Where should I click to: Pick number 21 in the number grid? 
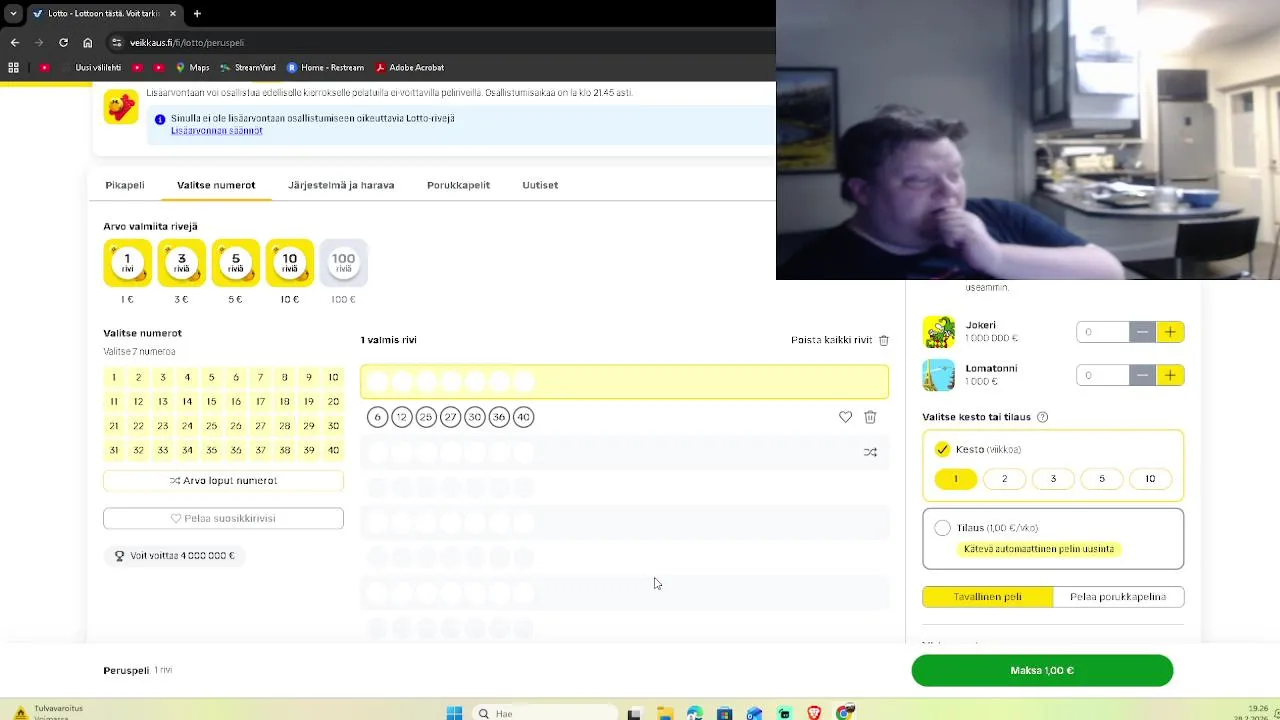(x=114, y=426)
